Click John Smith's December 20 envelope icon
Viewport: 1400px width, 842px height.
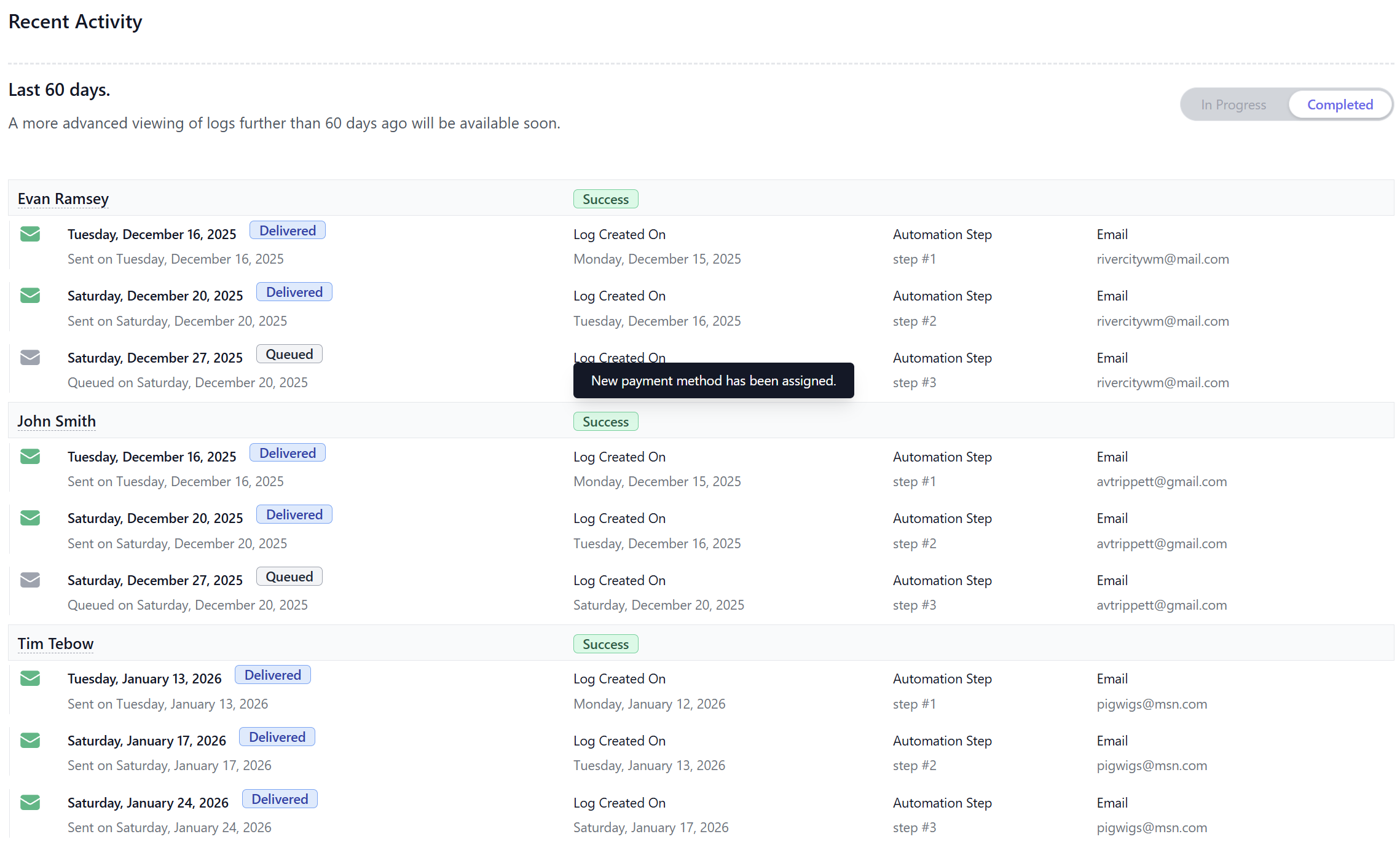click(30, 518)
